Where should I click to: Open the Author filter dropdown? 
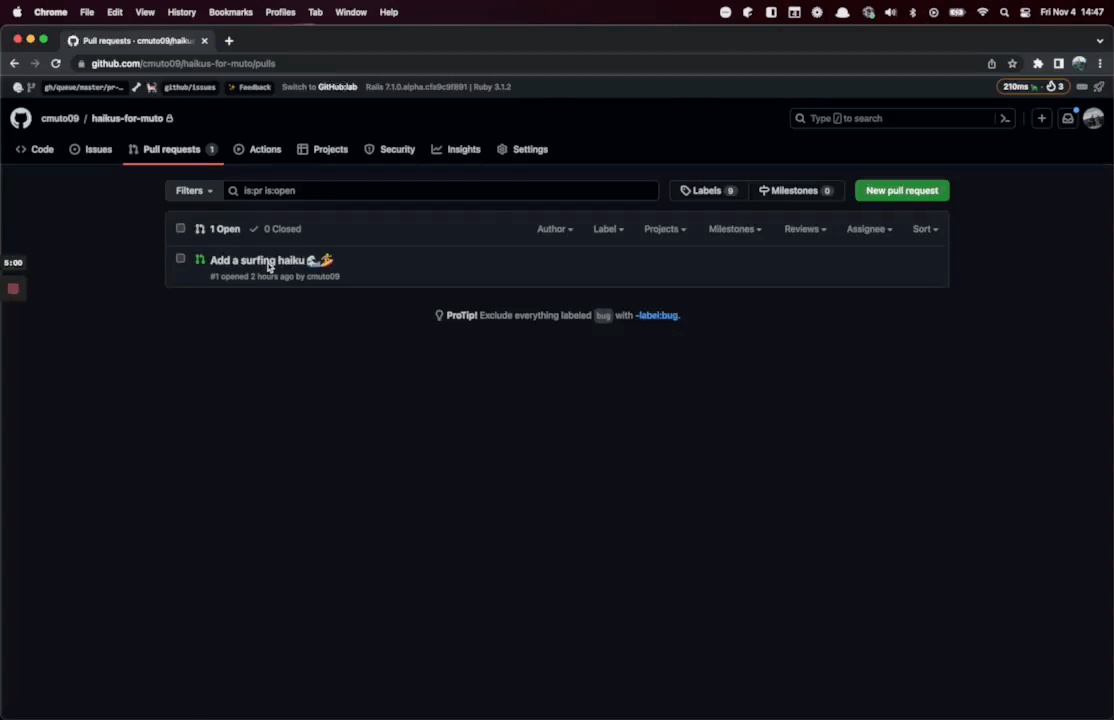(x=555, y=229)
